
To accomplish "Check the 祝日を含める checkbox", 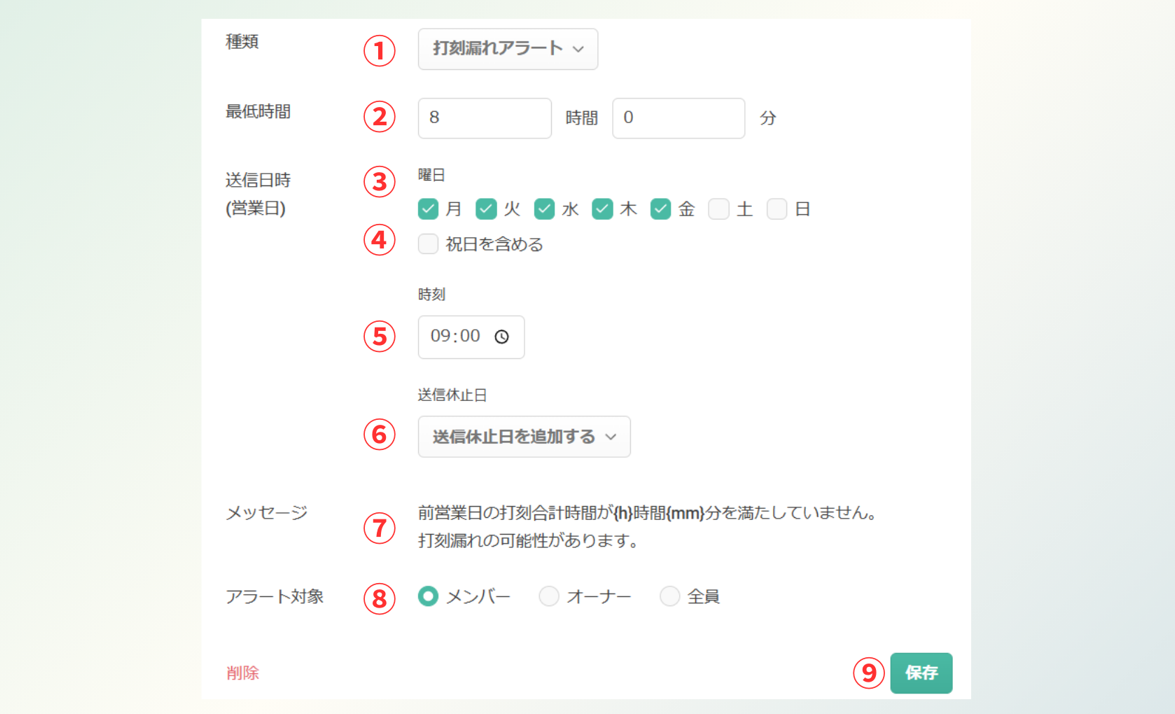I will 428,244.
